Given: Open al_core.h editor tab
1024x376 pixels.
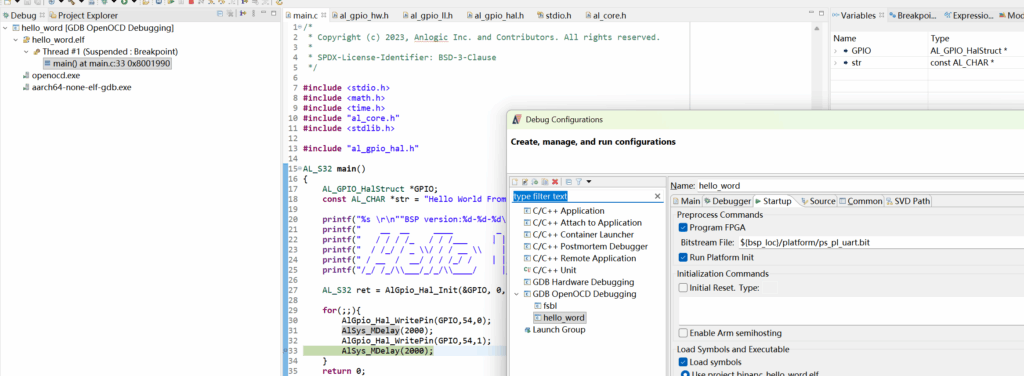Looking at the screenshot, I should point(605,15).
